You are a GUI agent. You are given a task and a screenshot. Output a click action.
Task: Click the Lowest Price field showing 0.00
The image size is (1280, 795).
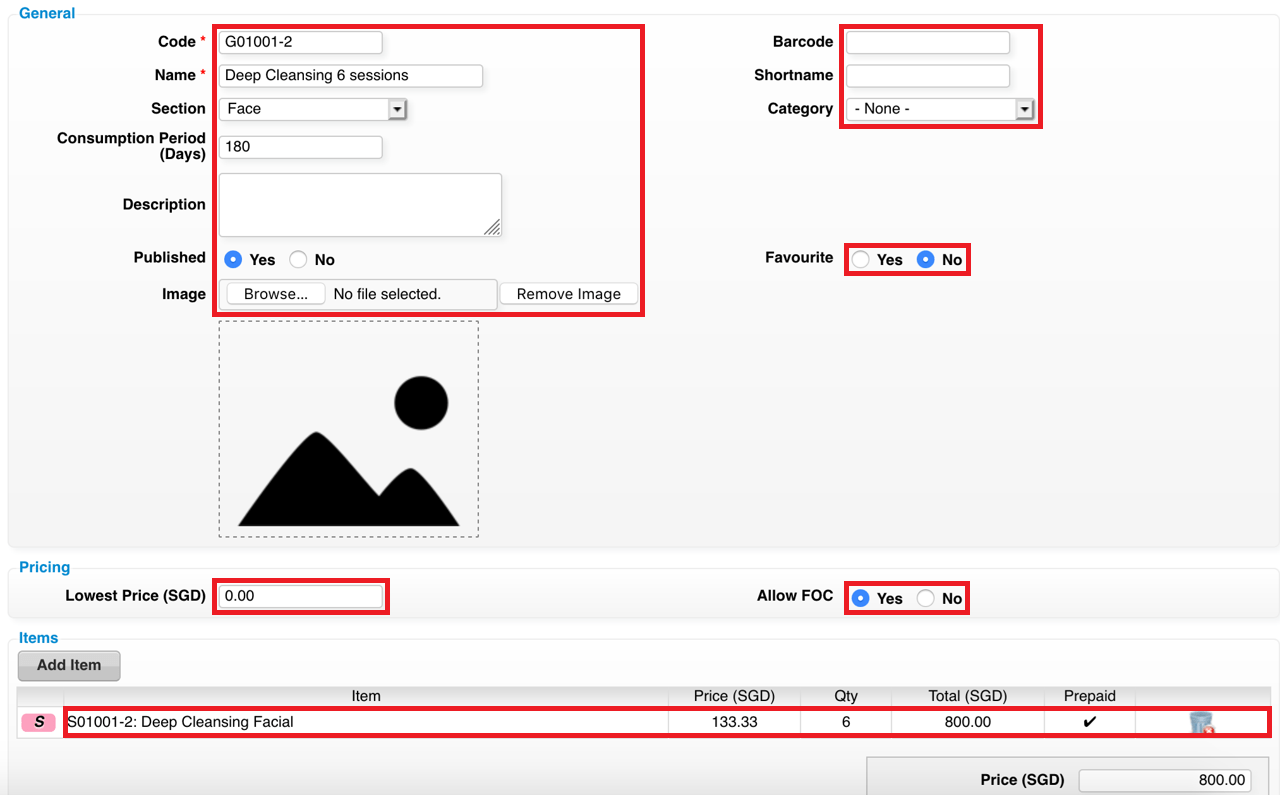tap(300, 596)
